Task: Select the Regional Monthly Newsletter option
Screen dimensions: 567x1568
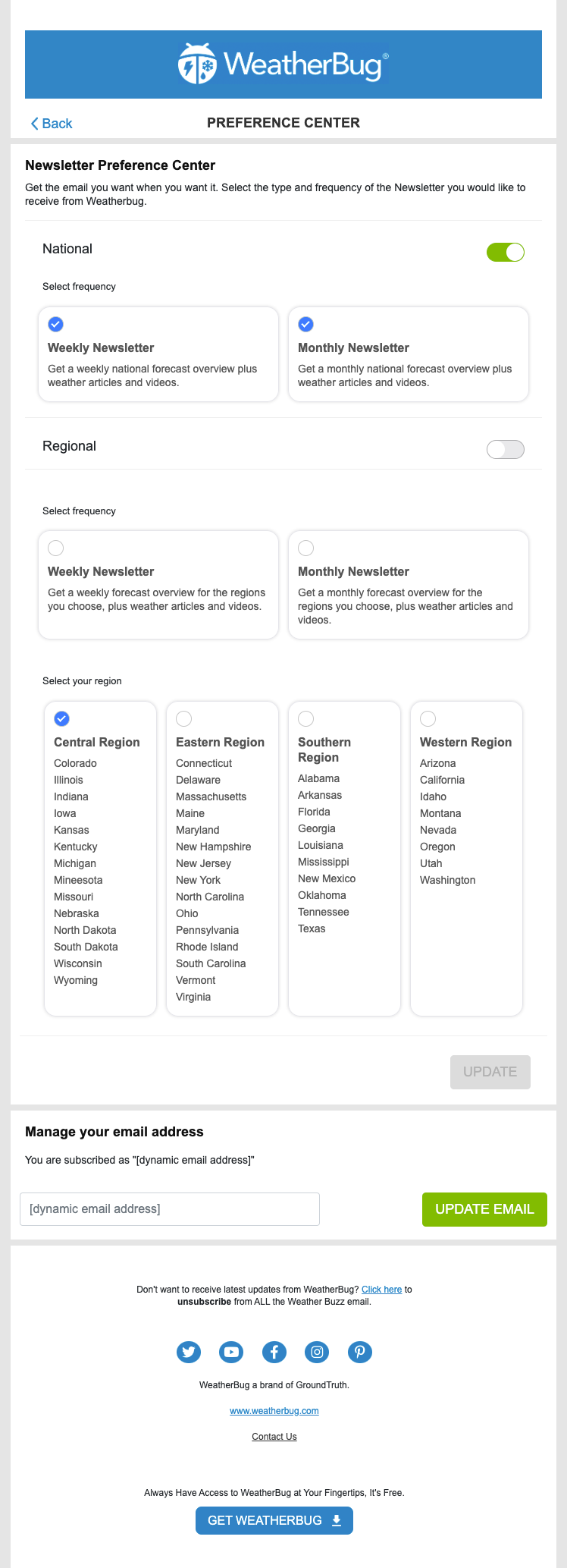Action: pyautogui.click(x=305, y=548)
